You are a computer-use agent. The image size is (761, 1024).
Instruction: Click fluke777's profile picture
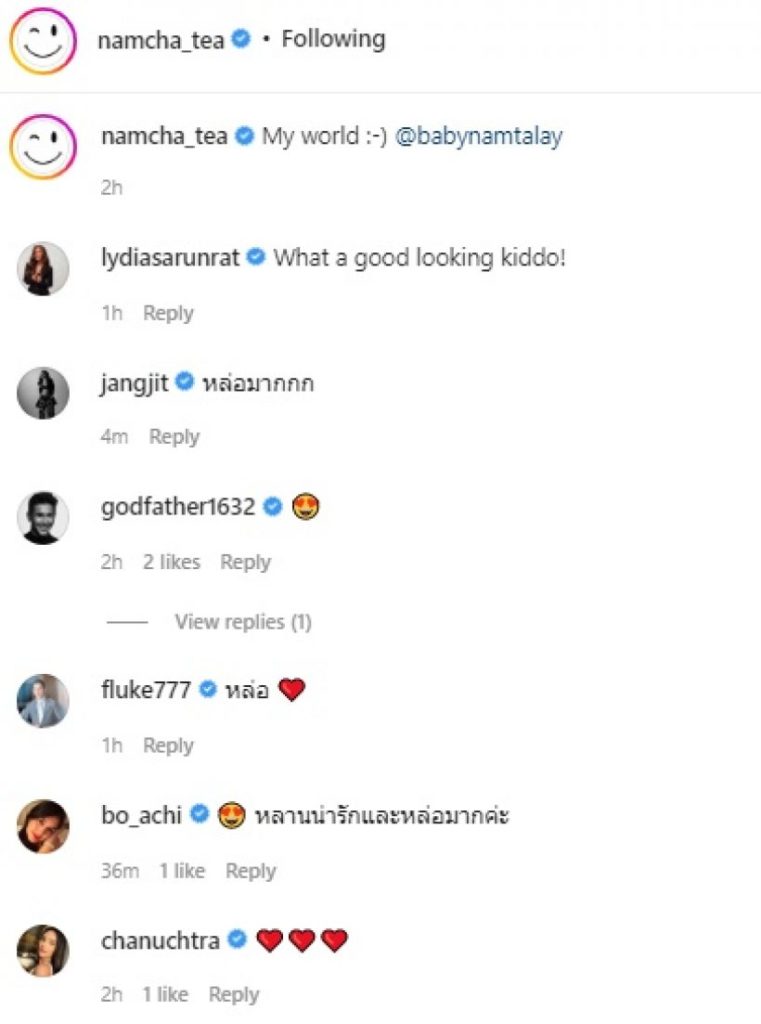point(43,700)
